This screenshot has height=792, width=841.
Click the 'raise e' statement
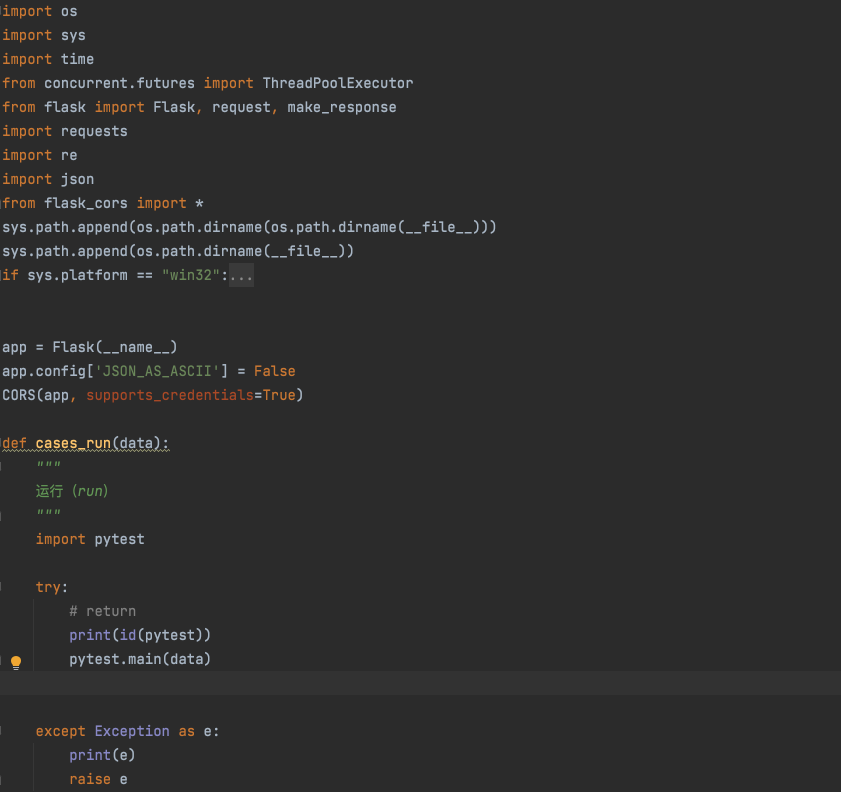coord(98,779)
